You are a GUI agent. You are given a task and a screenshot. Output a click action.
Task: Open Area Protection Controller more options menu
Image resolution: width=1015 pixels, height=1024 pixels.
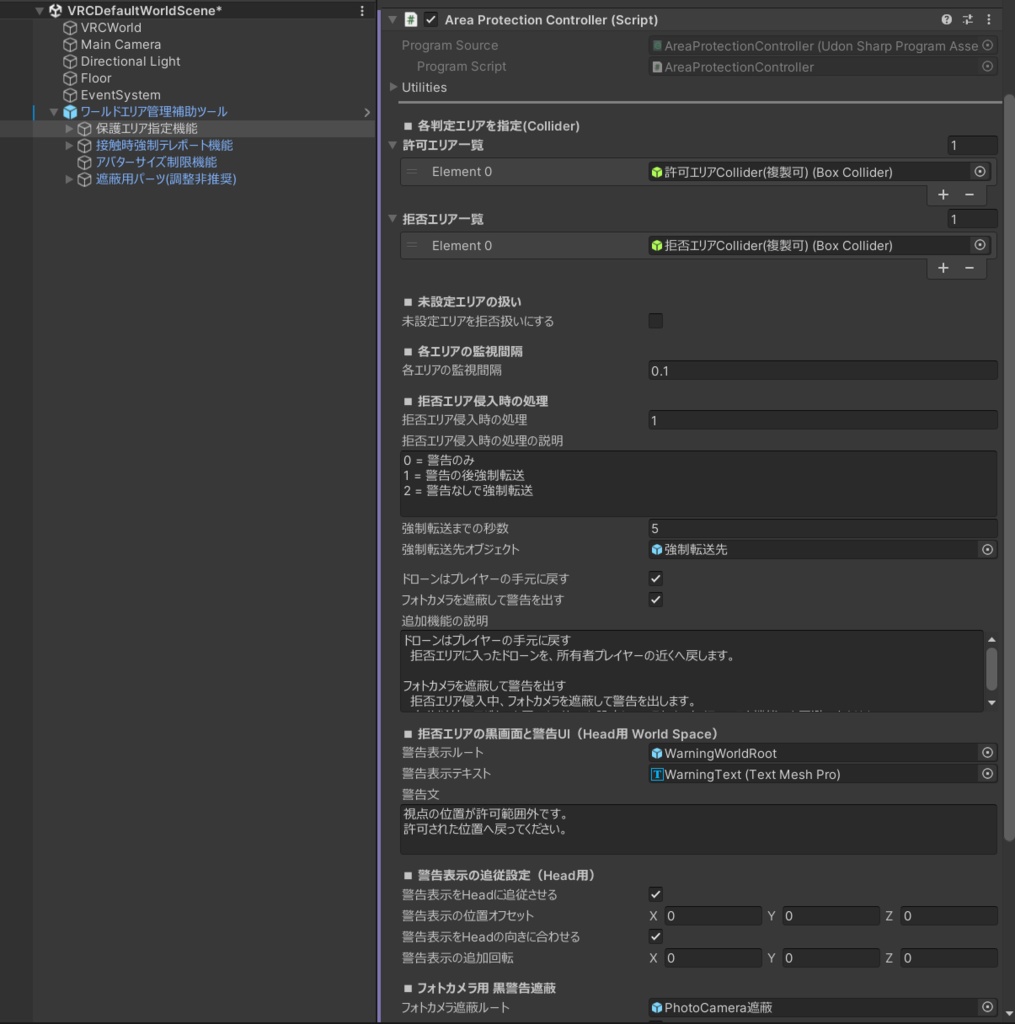[x=988, y=20]
